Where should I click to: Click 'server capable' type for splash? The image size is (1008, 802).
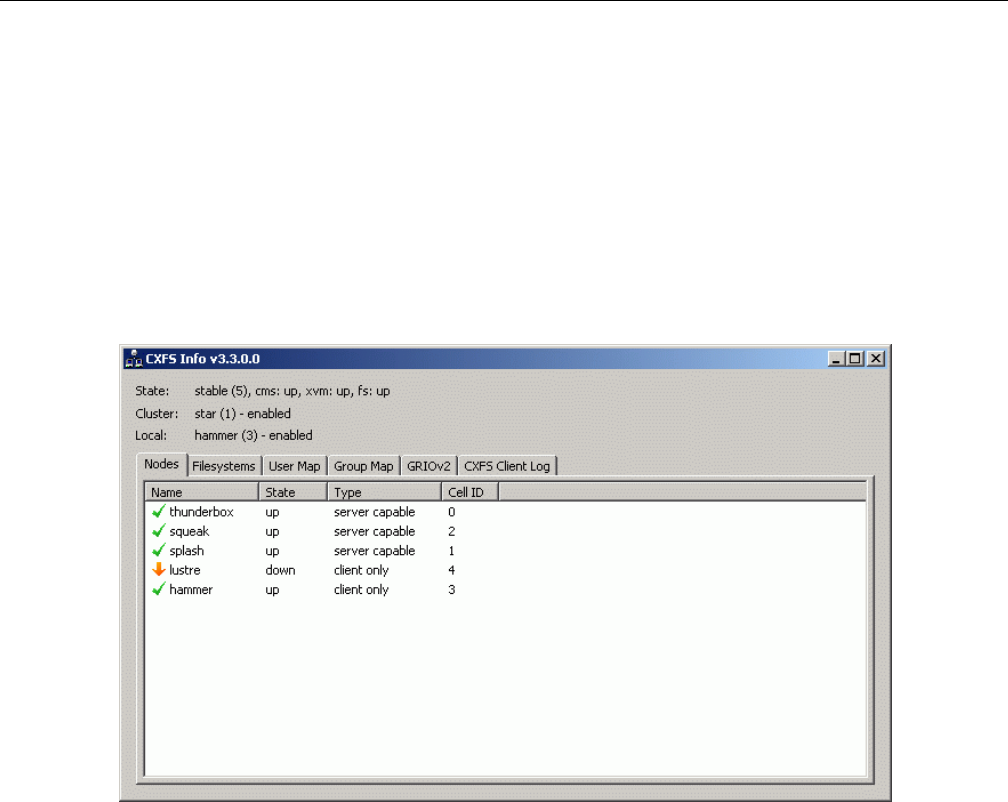coord(374,551)
